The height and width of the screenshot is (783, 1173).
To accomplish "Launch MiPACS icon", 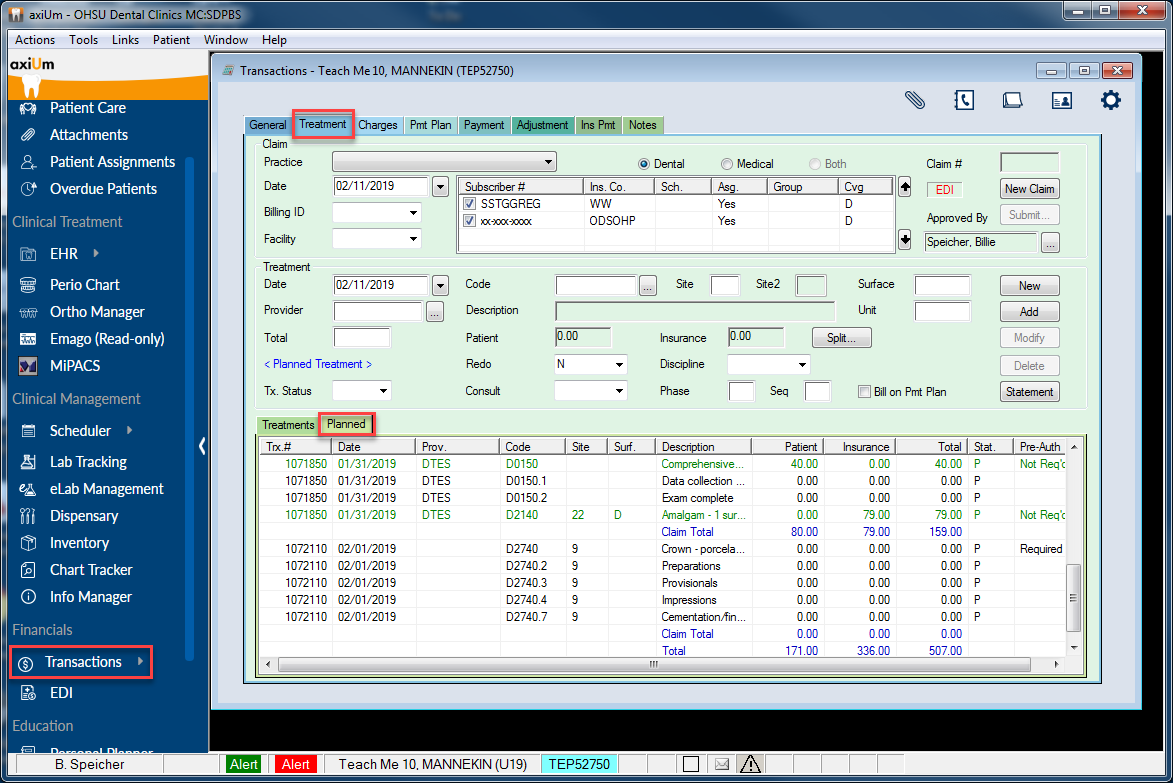I will pyautogui.click(x=28, y=366).
